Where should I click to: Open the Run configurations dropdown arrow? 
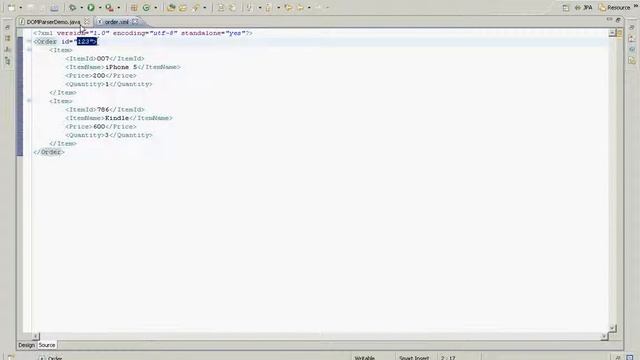pyautogui.click(x=100, y=8)
